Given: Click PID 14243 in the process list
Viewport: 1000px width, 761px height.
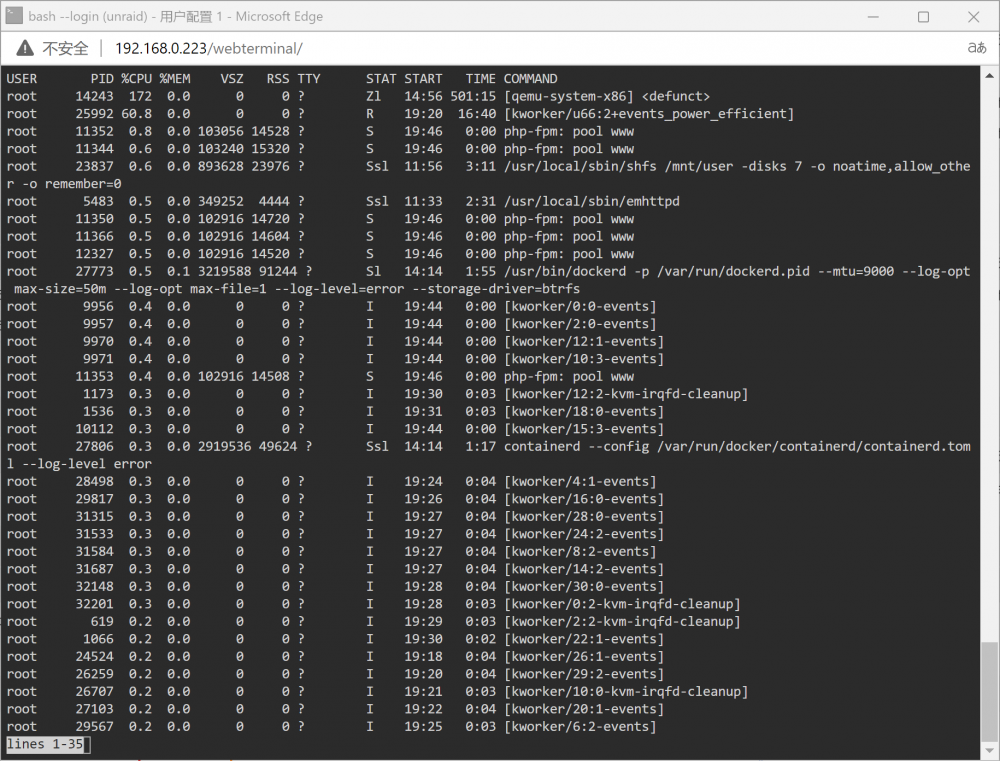Looking at the screenshot, I should point(94,96).
